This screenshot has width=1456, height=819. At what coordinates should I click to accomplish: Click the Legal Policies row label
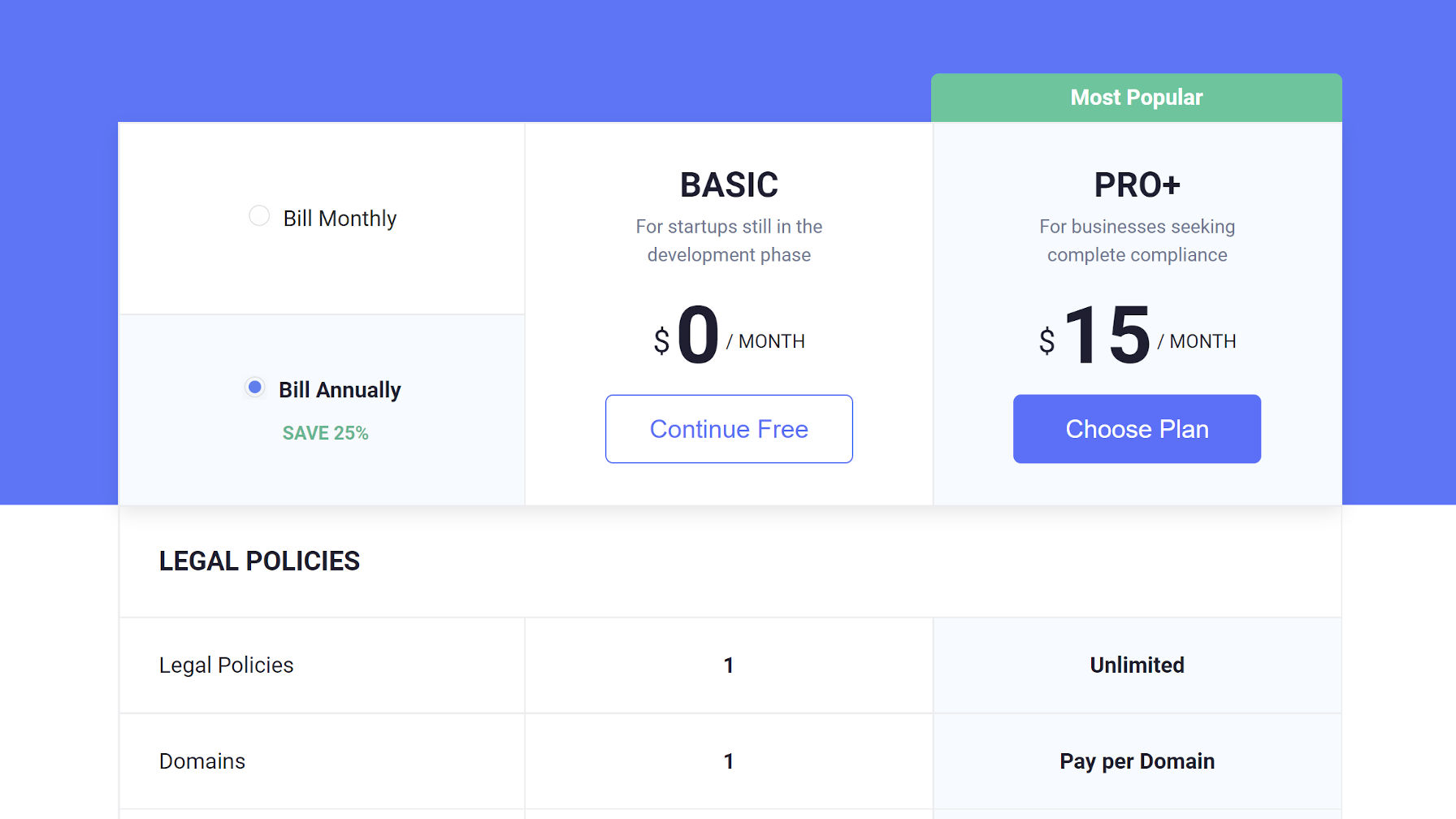coord(227,665)
